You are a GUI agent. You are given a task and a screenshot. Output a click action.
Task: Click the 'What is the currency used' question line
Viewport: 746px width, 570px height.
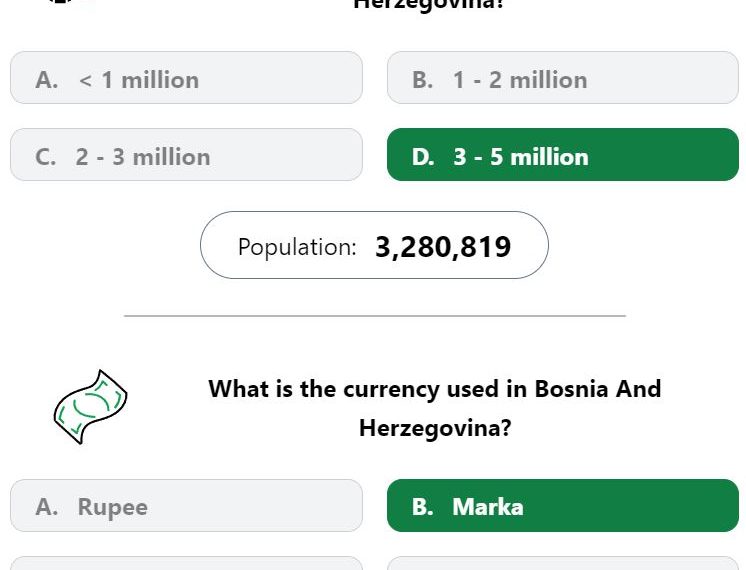[435, 389]
